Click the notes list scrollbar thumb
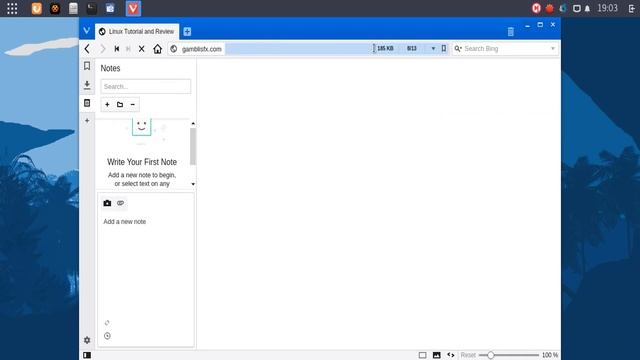 click(x=193, y=147)
